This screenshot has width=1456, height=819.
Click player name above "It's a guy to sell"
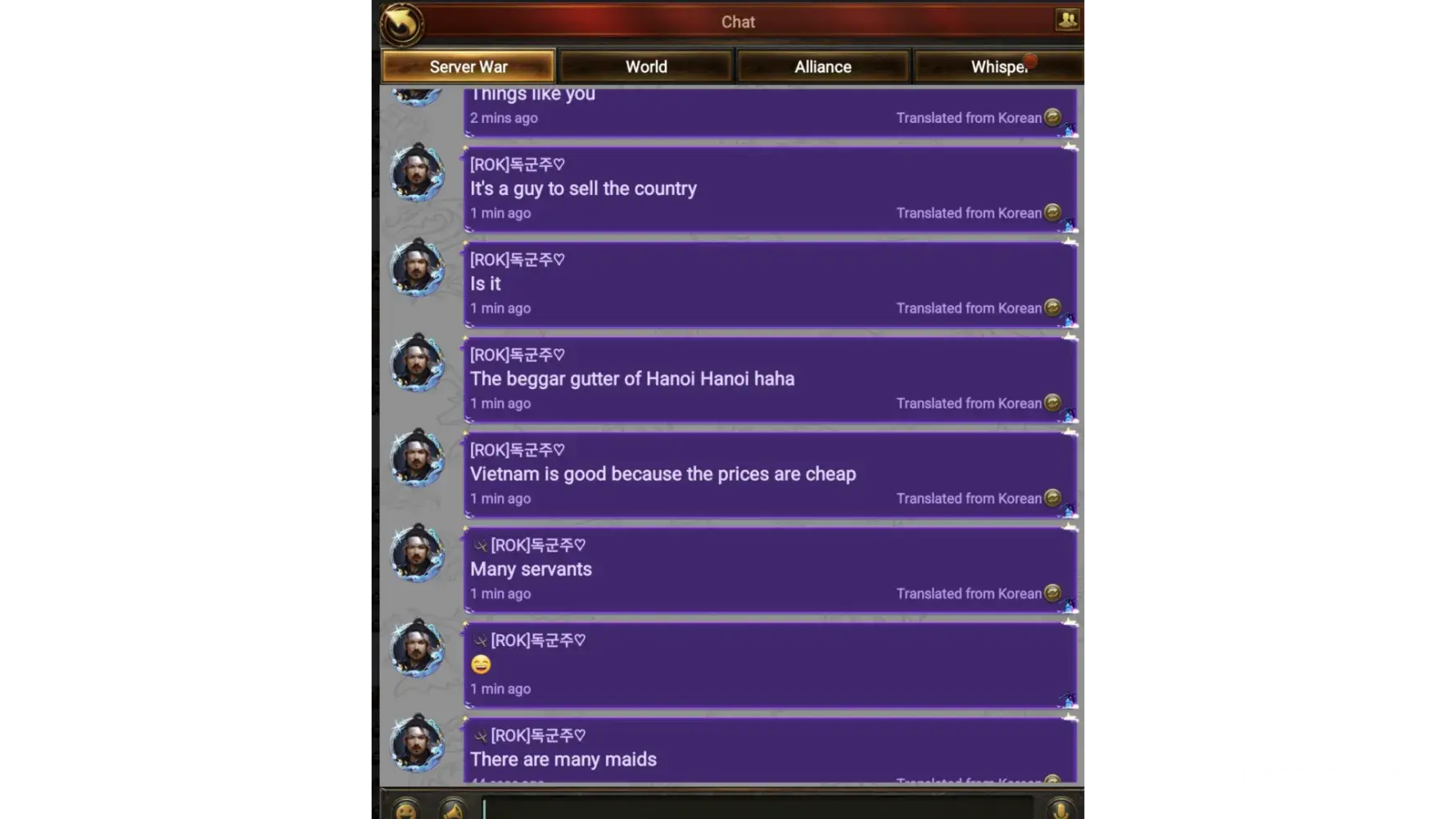(518, 165)
